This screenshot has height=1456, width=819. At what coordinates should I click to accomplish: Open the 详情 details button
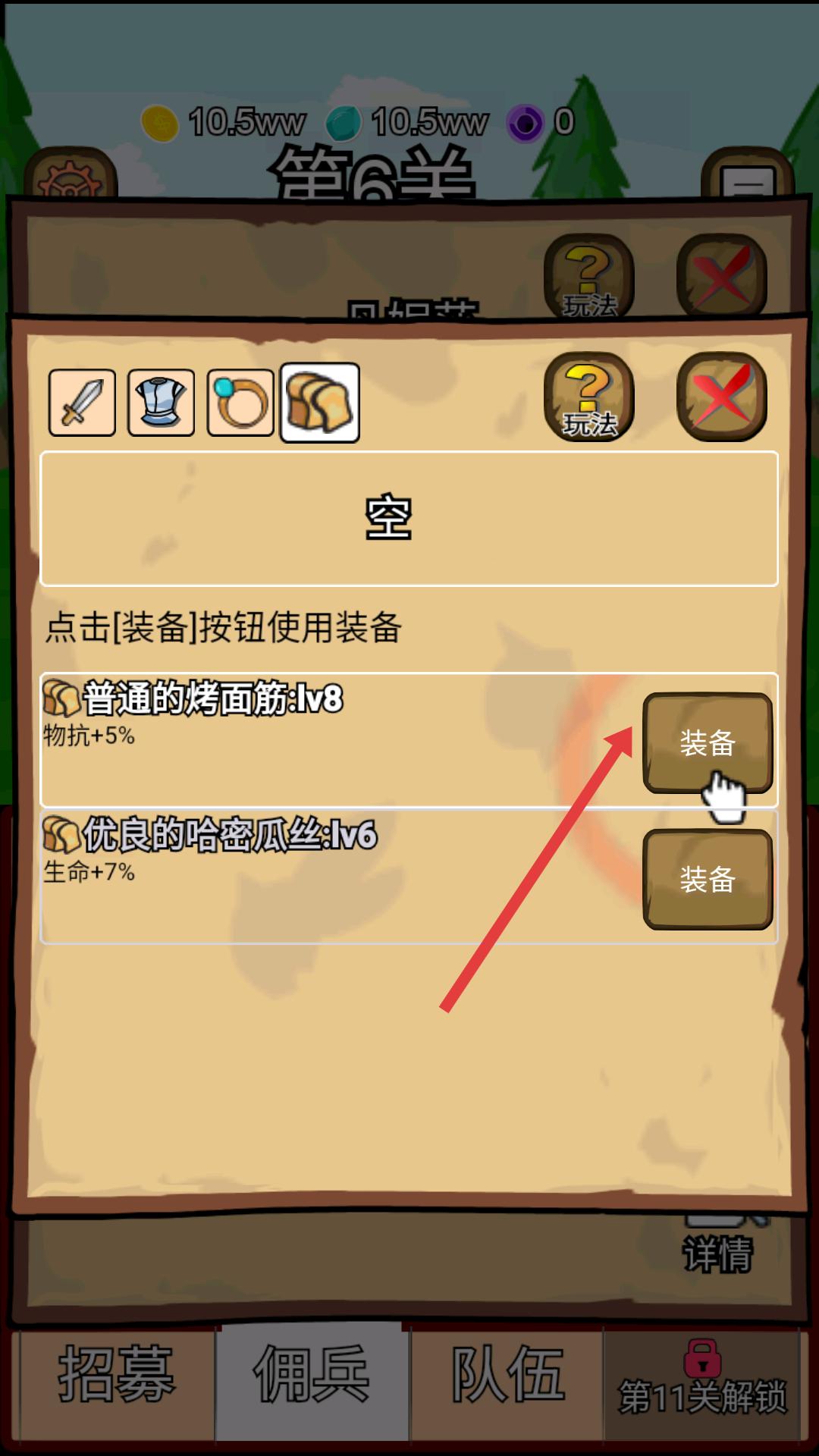pyautogui.click(x=717, y=1251)
